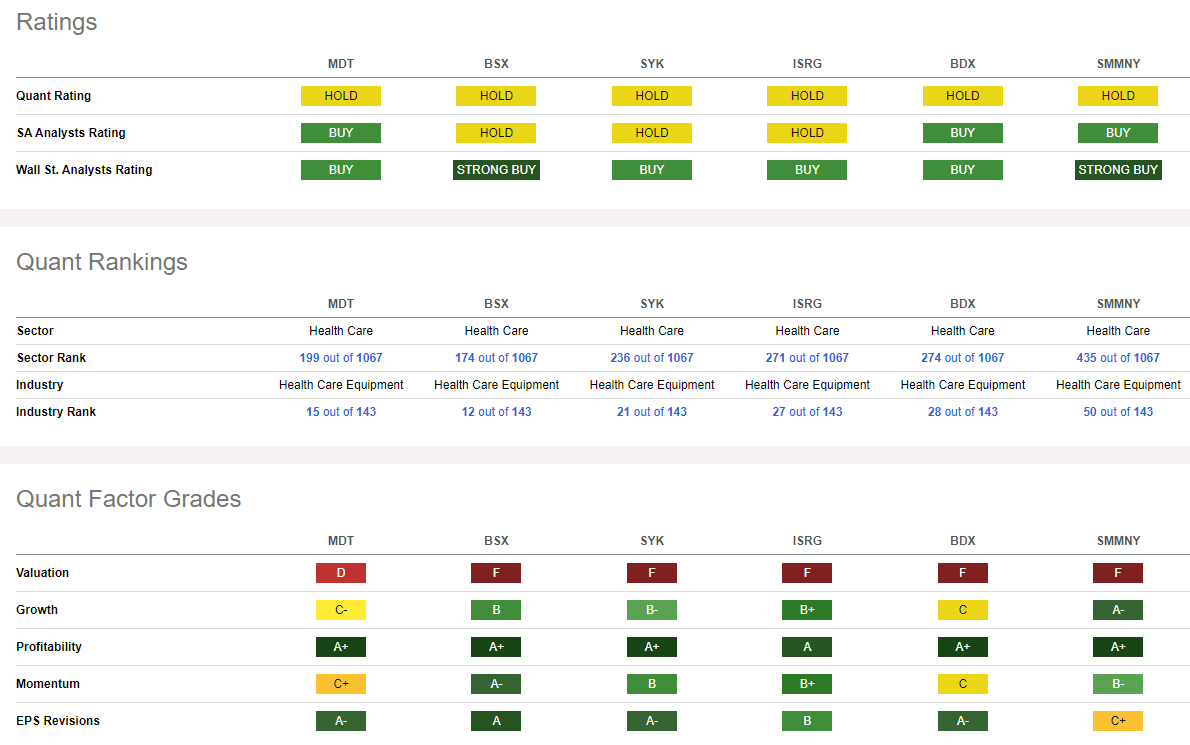This screenshot has height=745, width=1190.
Task: Click the Quant Rating row label
Action: coord(53,96)
